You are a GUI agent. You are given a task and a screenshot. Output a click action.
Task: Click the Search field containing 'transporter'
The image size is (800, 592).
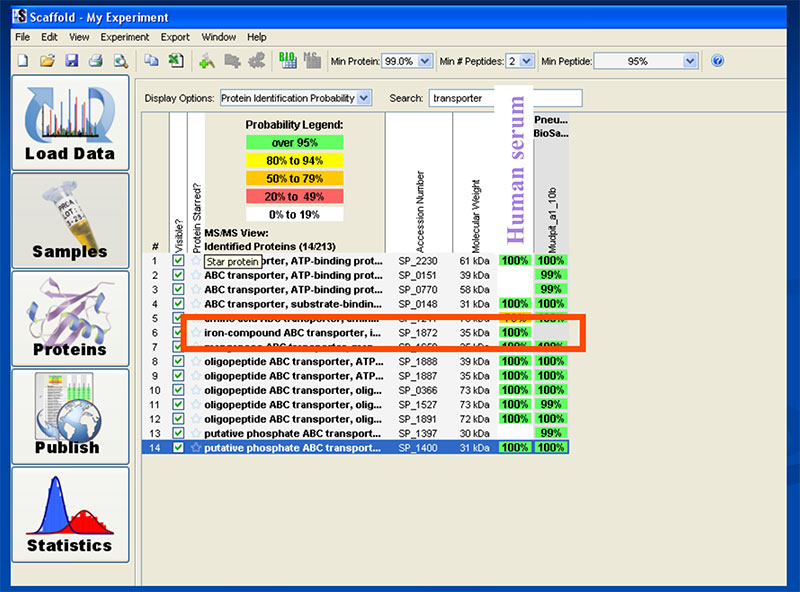pos(505,98)
